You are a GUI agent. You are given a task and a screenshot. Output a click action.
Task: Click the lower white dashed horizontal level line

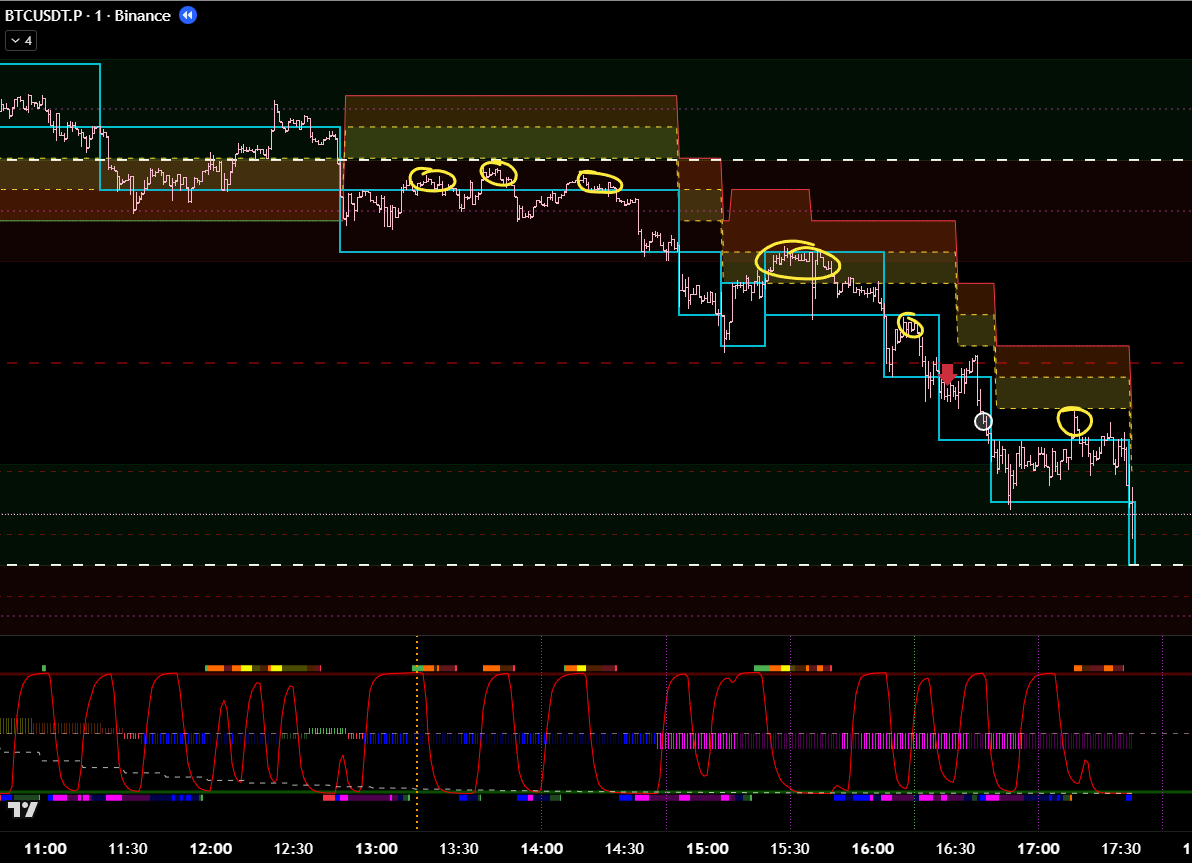[600, 566]
